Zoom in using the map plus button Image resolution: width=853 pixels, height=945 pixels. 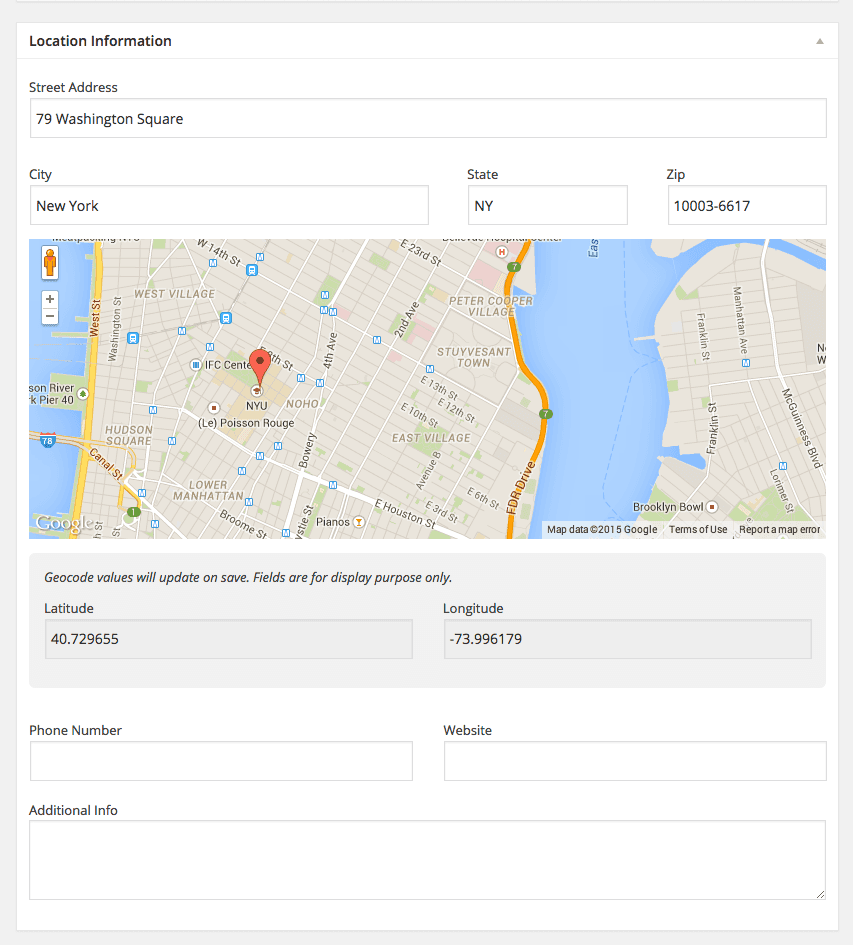click(x=50, y=299)
